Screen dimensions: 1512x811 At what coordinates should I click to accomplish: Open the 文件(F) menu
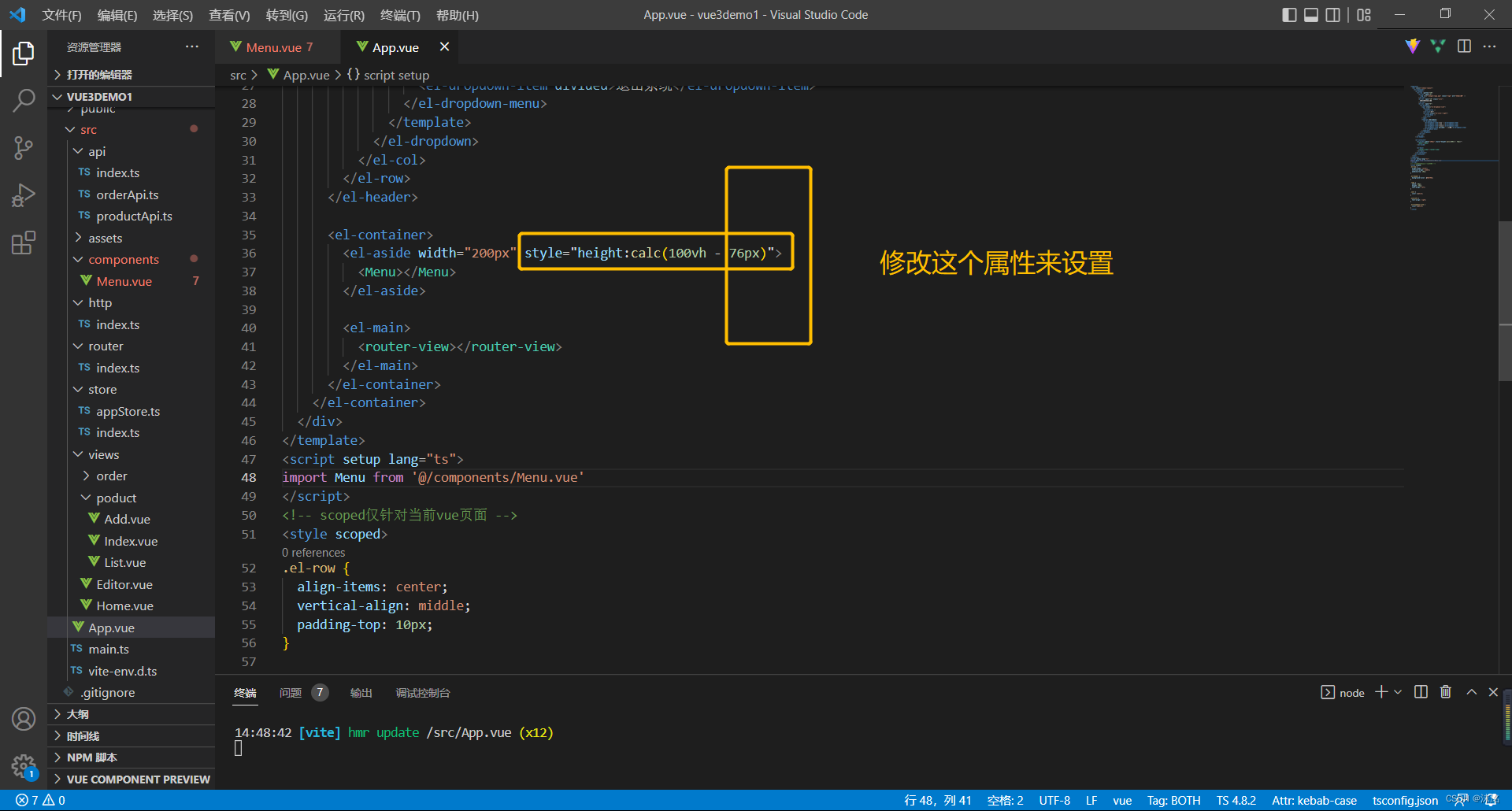coord(61,15)
